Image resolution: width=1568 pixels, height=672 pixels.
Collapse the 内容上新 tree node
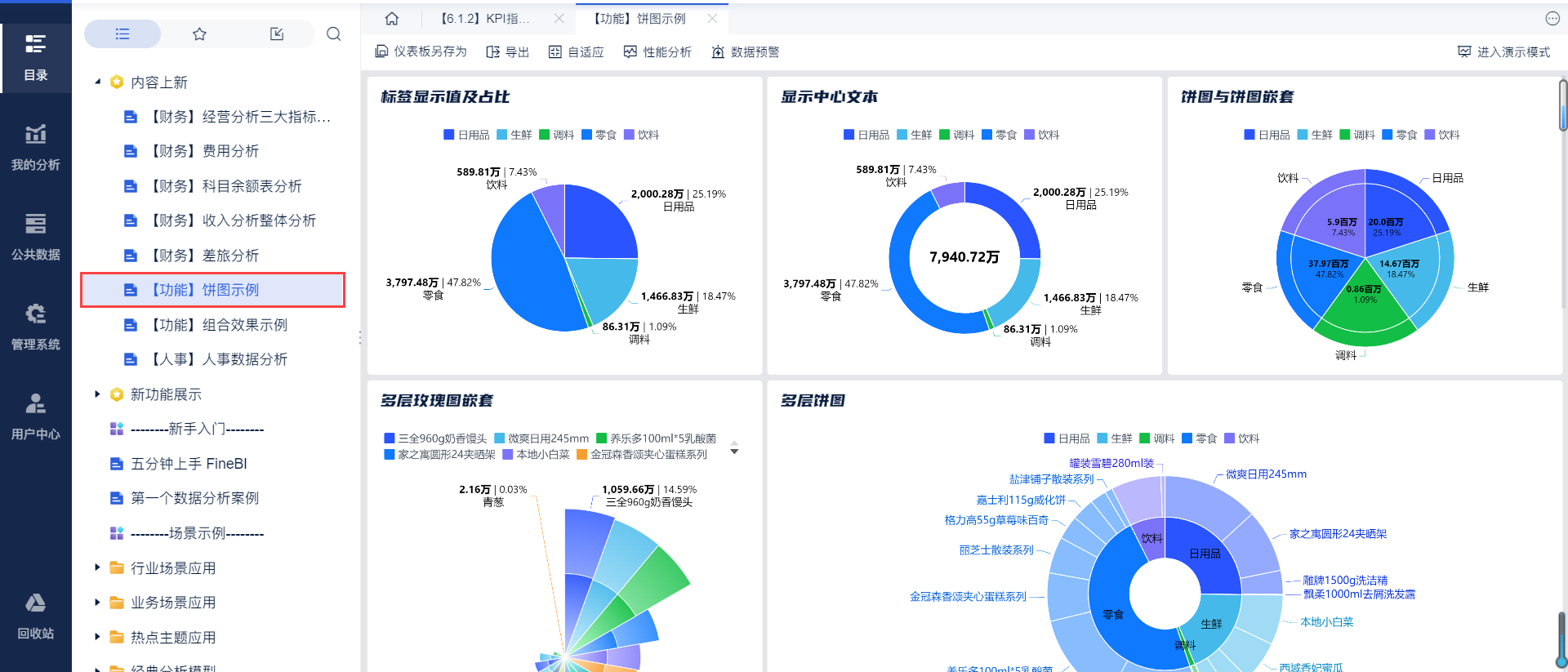click(98, 82)
